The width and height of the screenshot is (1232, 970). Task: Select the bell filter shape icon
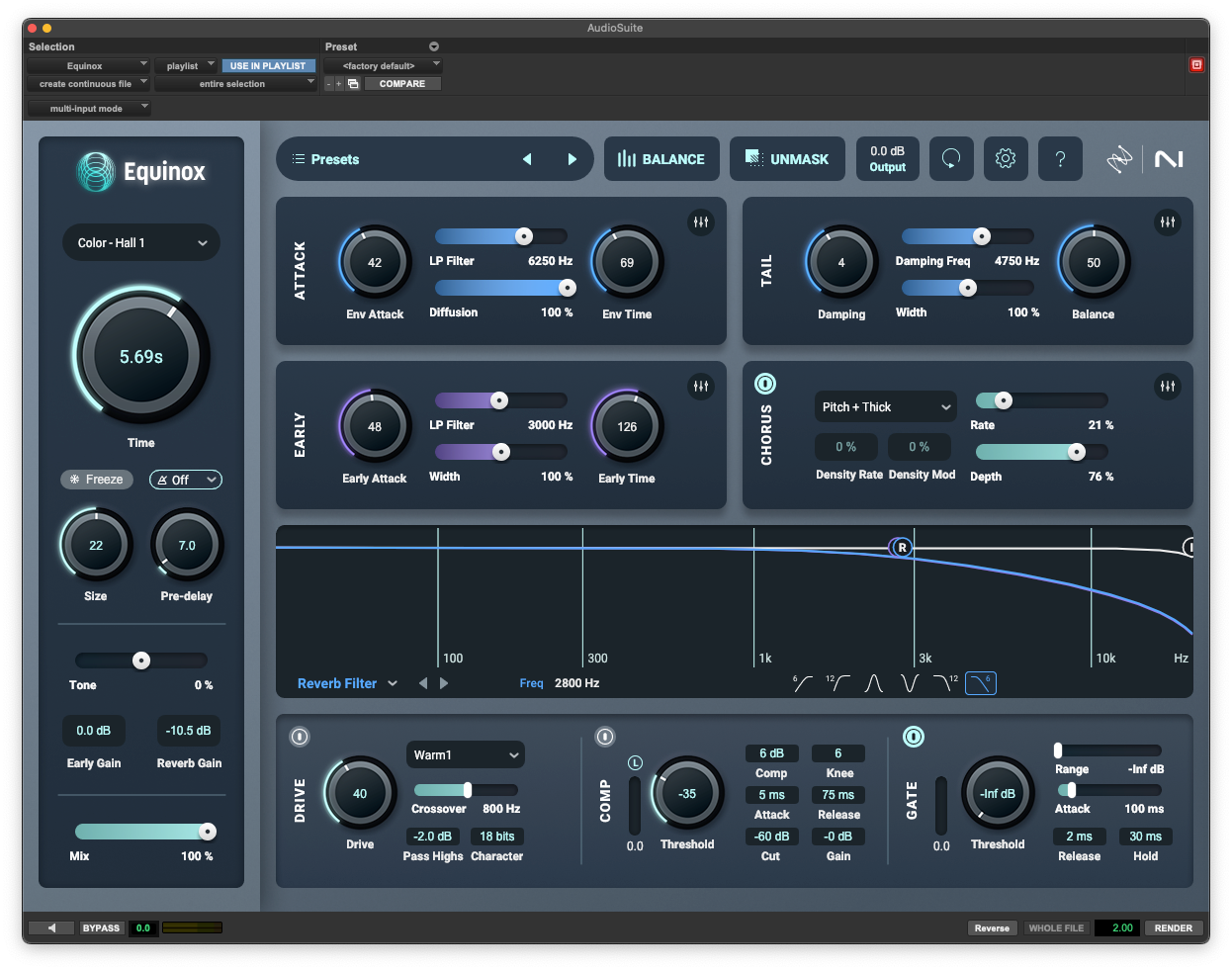click(x=874, y=683)
